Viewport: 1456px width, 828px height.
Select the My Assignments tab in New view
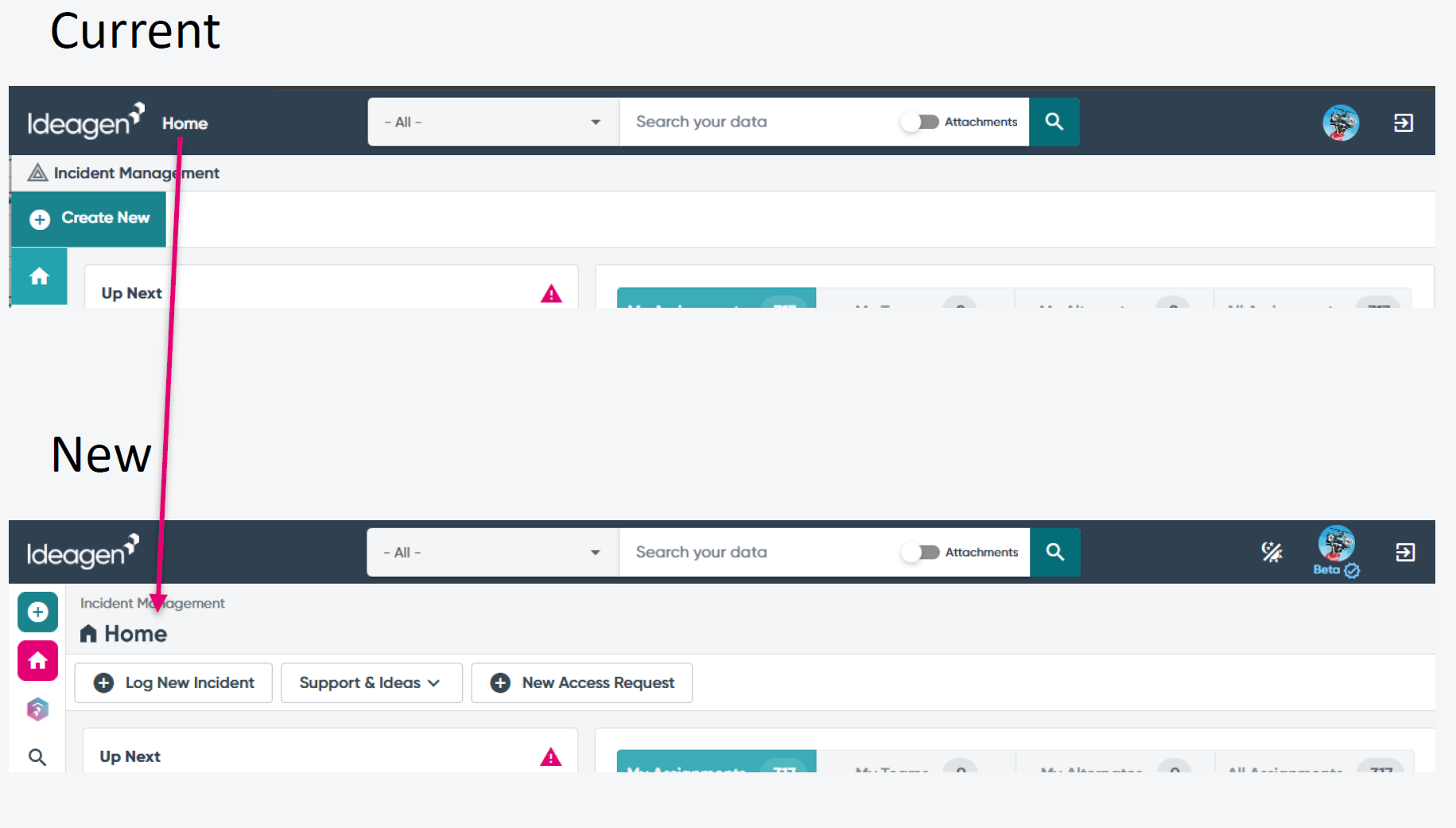716,762
